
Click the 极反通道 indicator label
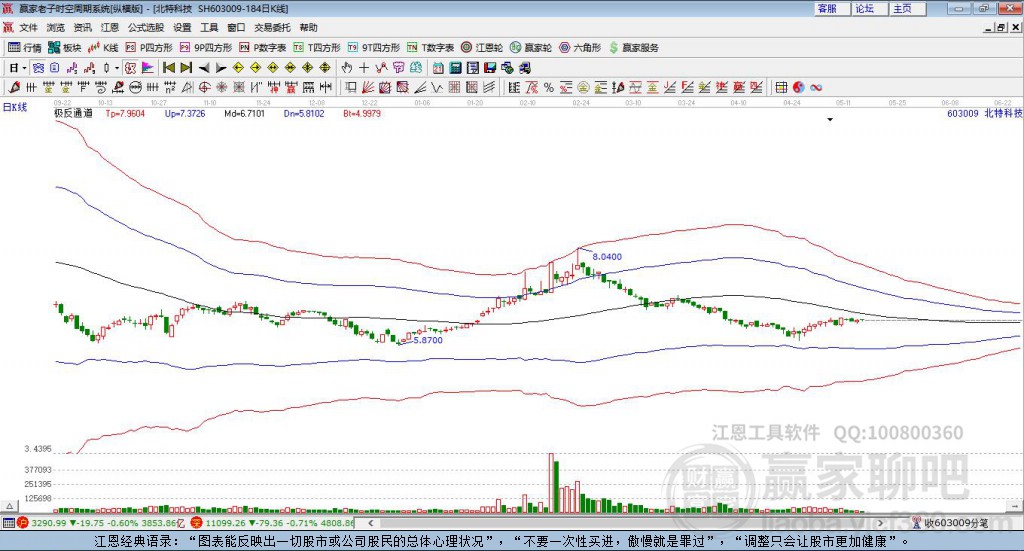click(73, 113)
